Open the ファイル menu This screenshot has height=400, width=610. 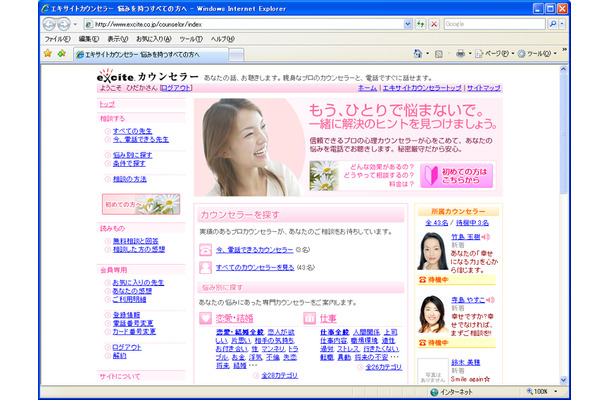57,39
